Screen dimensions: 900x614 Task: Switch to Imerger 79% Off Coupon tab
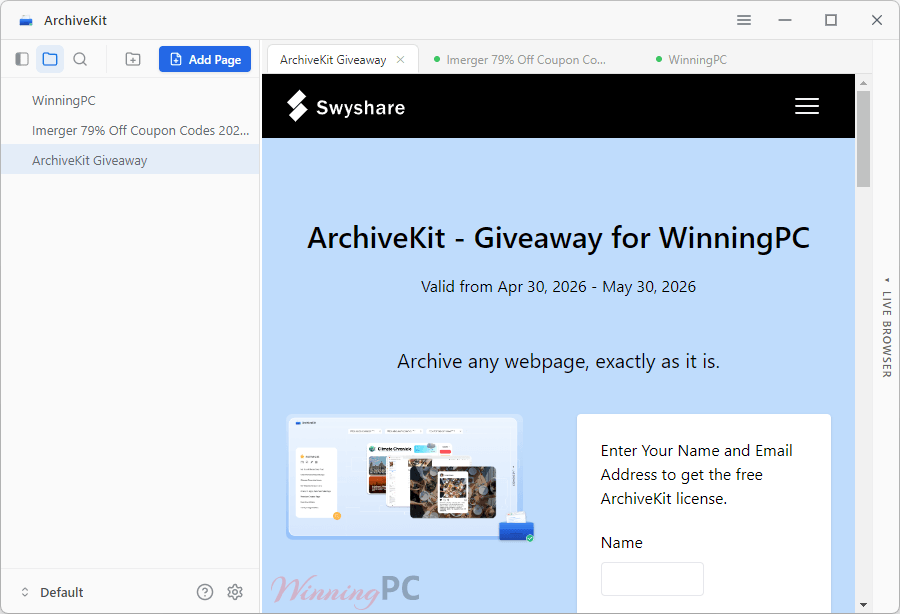point(520,60)
